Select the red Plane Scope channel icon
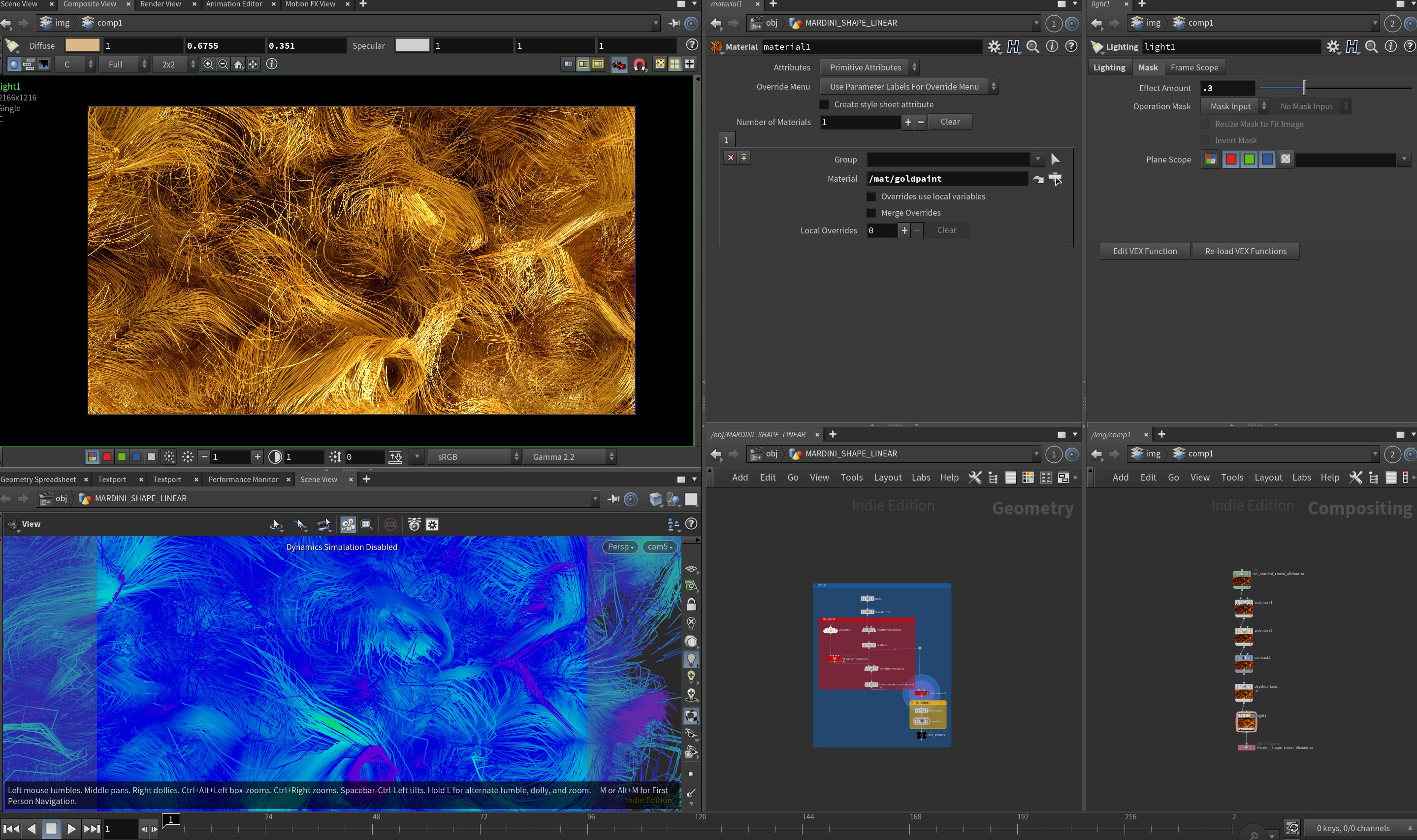Image resolution: width=1417 pixels, height=840 pixels. pyautogui.click(x=1230, y=160)
